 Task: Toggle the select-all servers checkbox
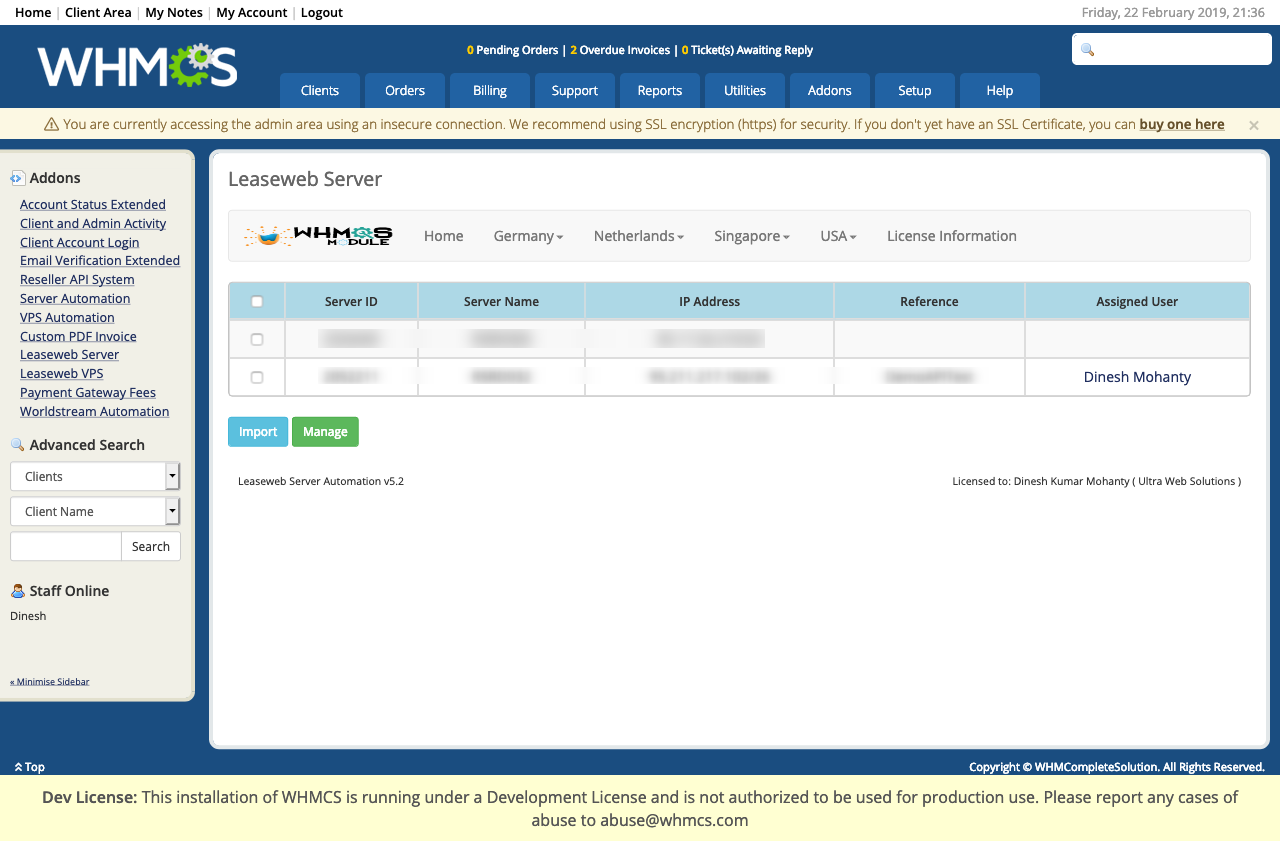pyautogui.click(x=256, y=300)
